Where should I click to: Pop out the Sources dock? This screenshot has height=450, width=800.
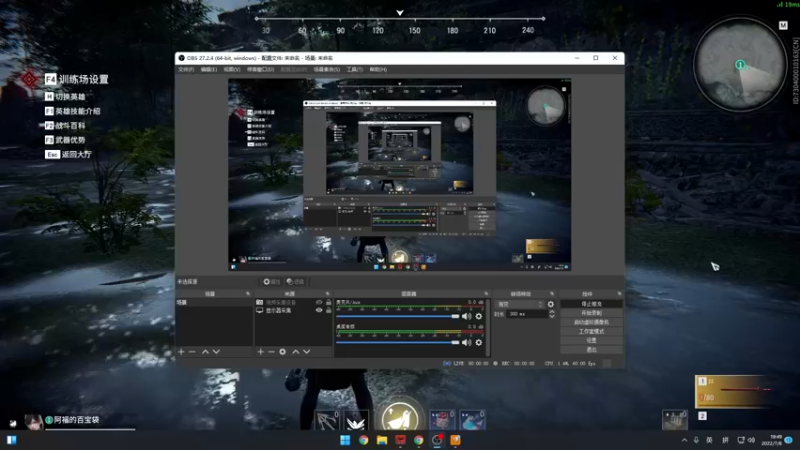328,294
